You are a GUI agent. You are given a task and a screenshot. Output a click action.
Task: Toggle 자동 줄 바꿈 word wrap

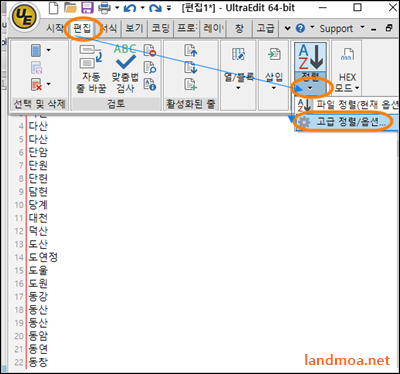click(x=91, y=69)
